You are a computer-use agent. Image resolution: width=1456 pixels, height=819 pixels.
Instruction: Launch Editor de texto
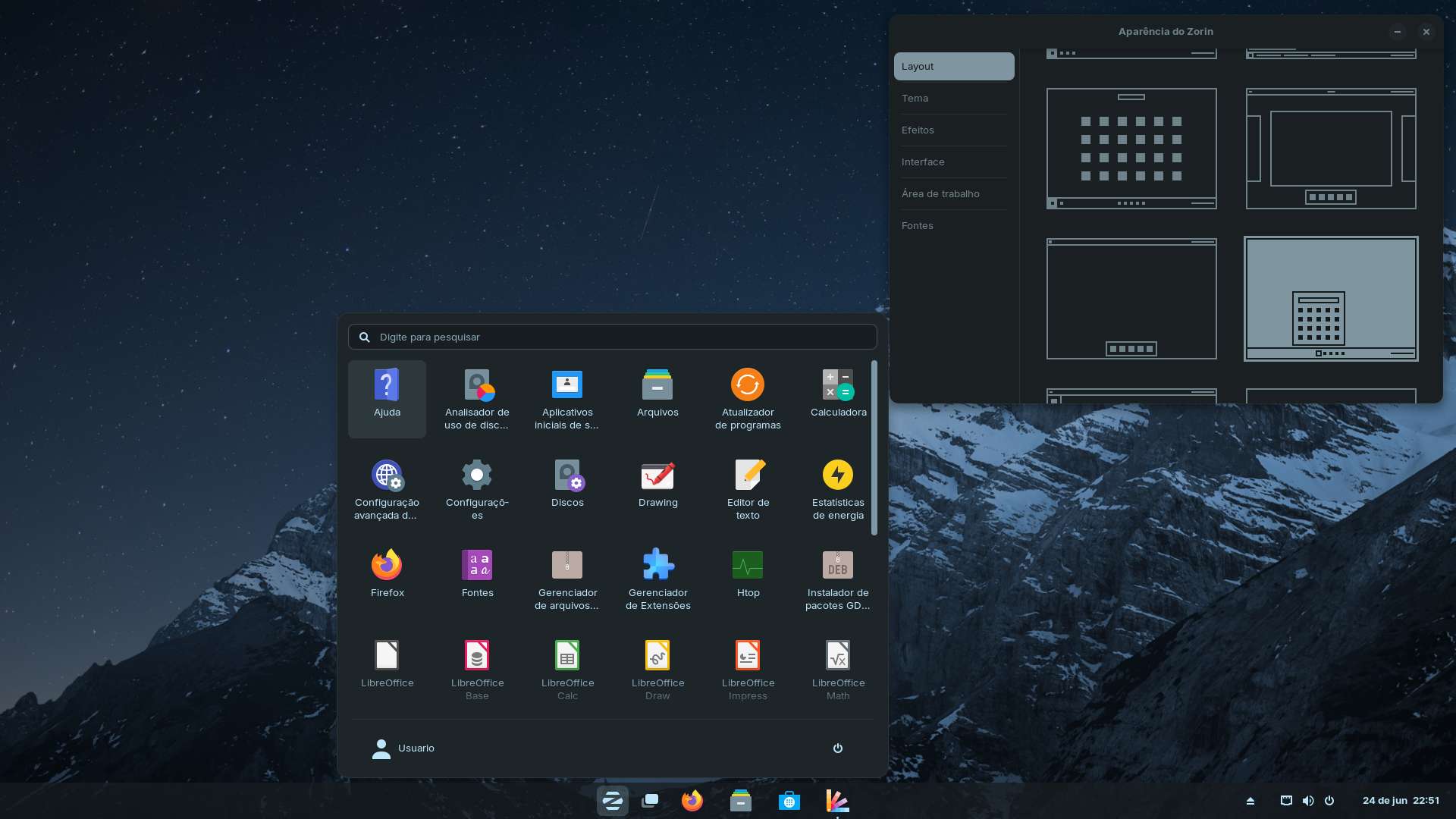pyautogui.click(x=748, y=489)
